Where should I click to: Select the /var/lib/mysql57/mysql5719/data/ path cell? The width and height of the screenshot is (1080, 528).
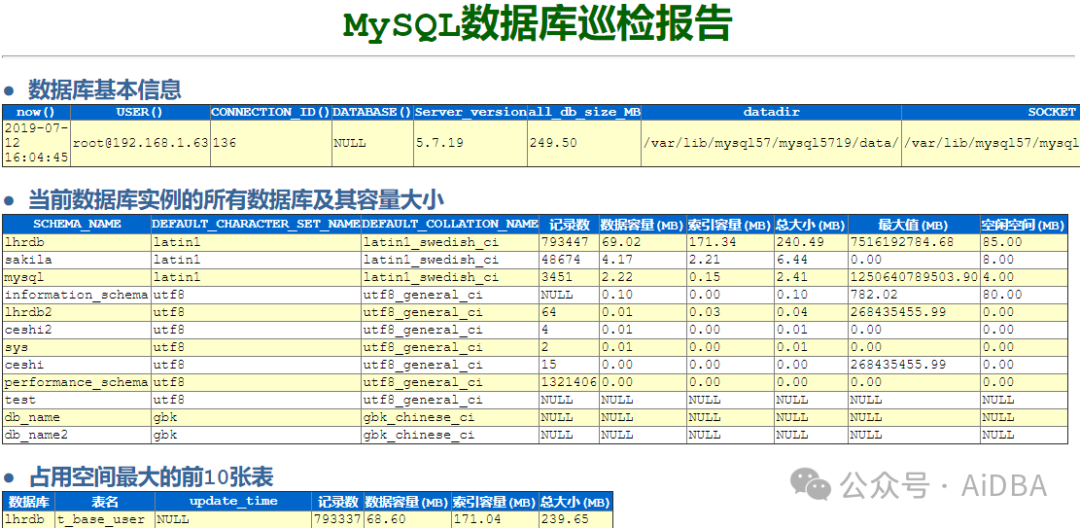click(771, 143)
